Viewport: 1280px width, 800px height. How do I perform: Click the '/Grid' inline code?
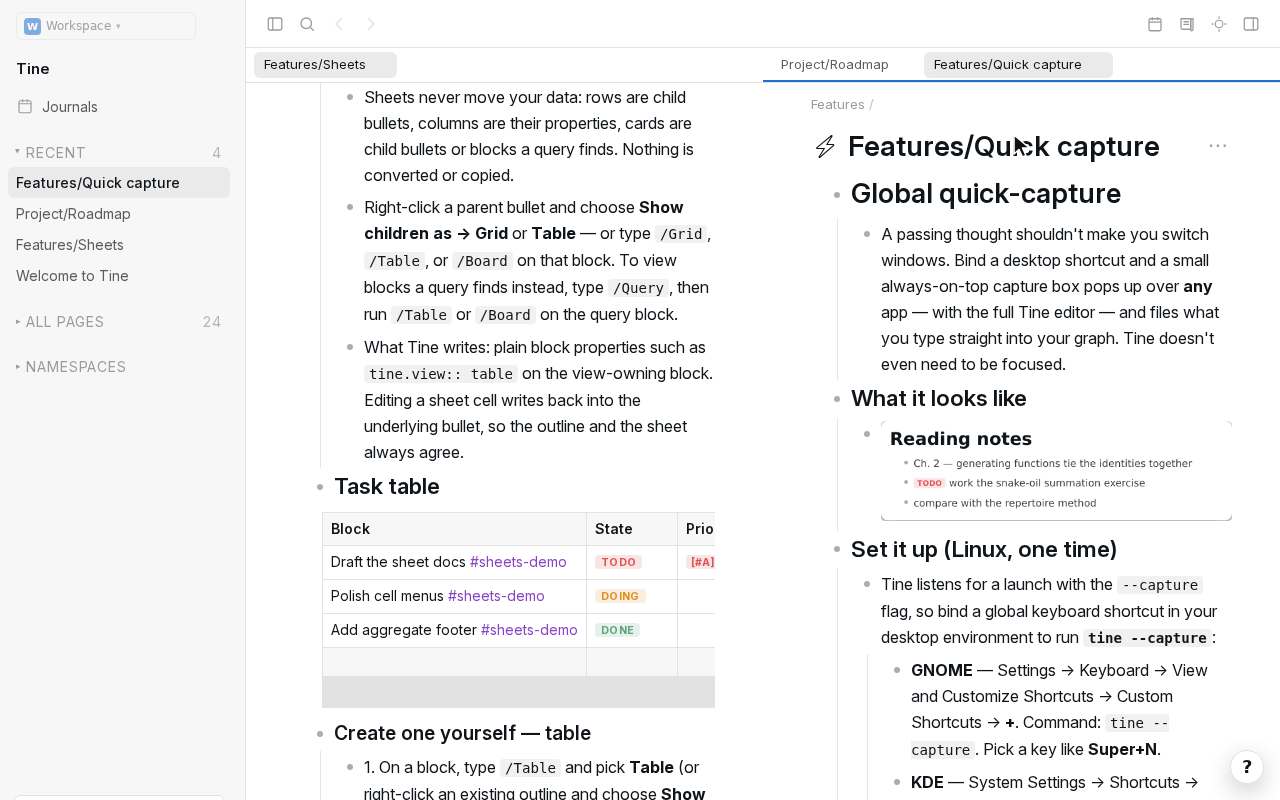pos(681,234)
